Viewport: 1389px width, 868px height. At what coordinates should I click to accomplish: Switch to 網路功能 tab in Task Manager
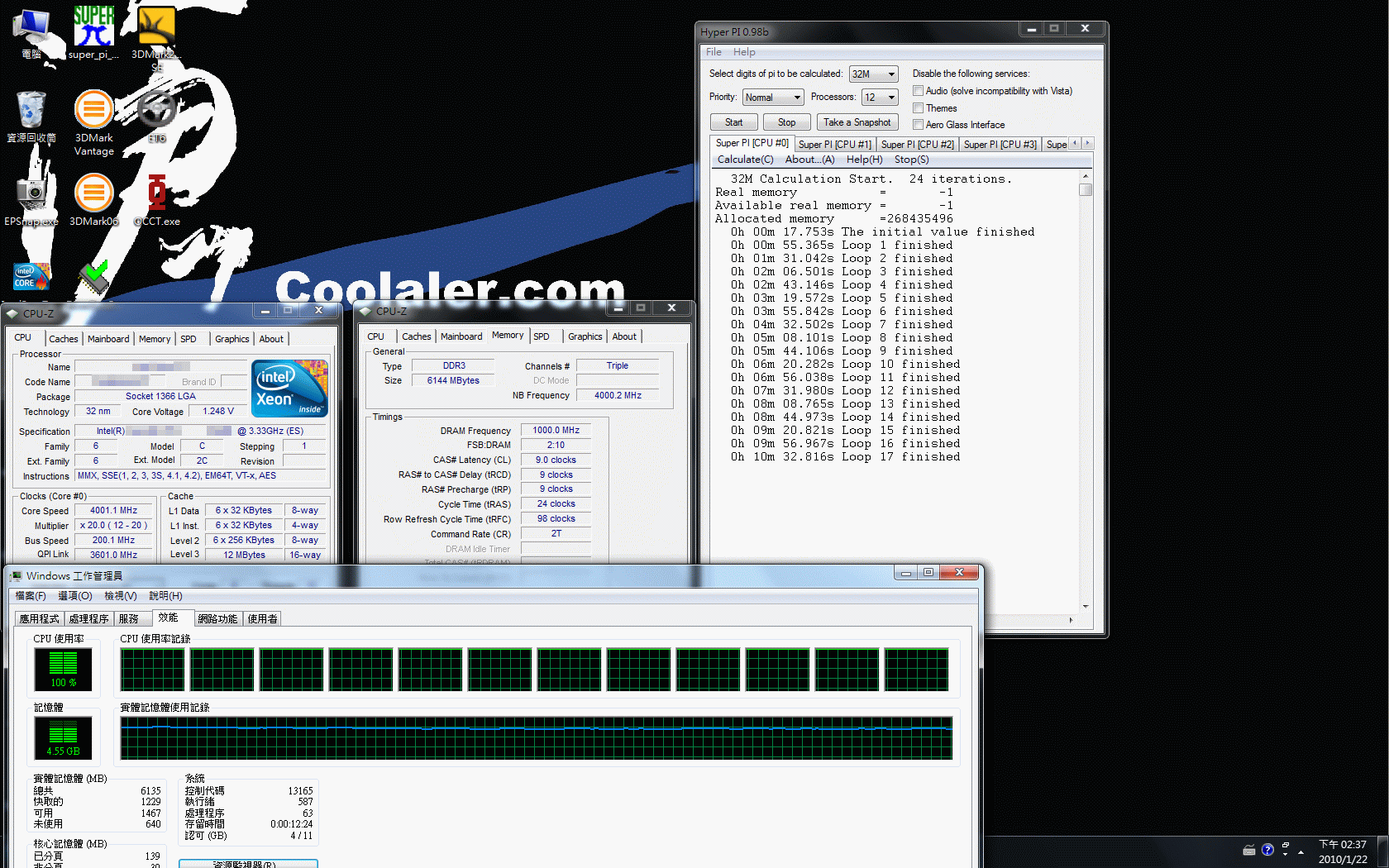[217, 618]
